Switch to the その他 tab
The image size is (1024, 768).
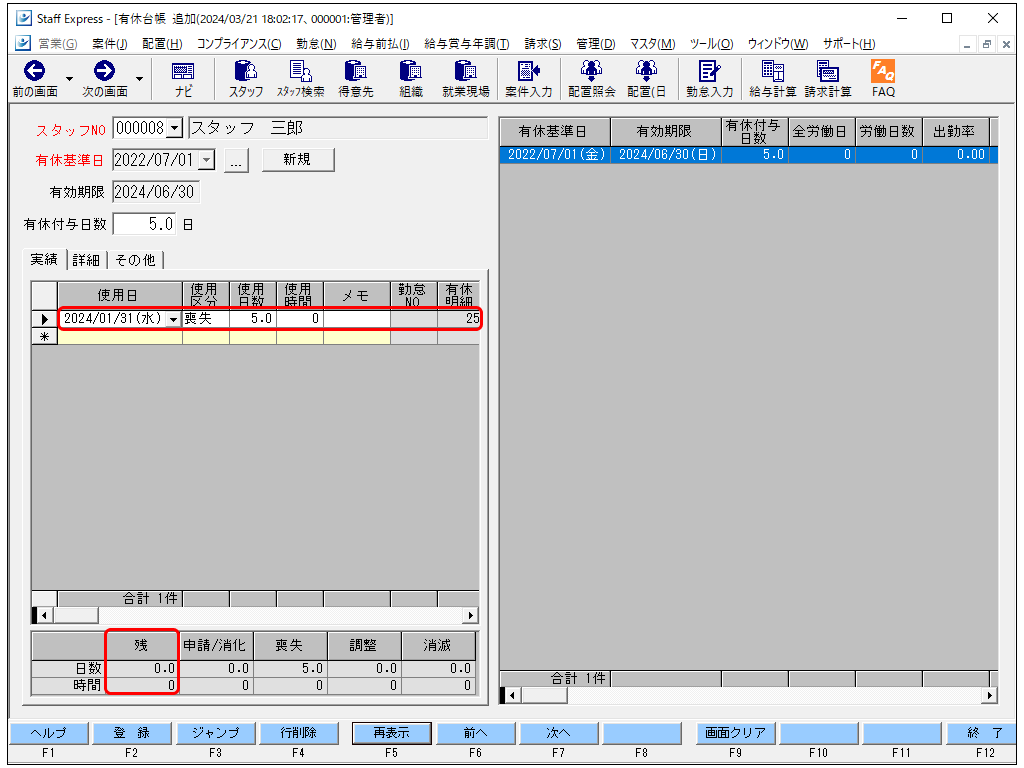coord(135,260)
